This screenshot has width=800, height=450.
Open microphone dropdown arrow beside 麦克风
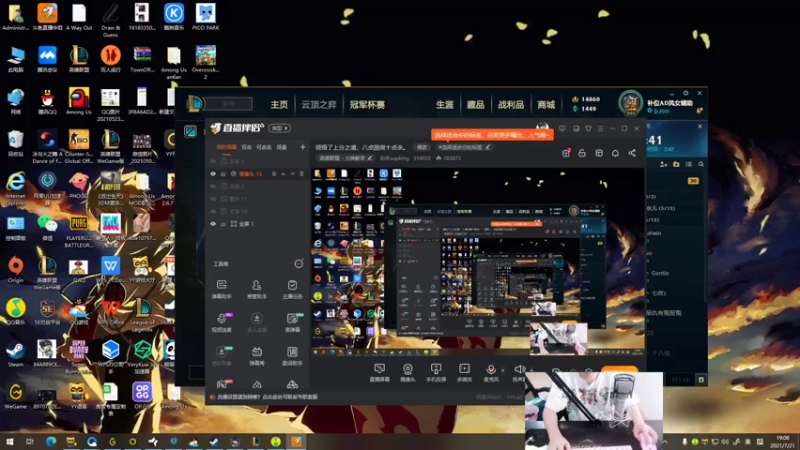point(503,370)
